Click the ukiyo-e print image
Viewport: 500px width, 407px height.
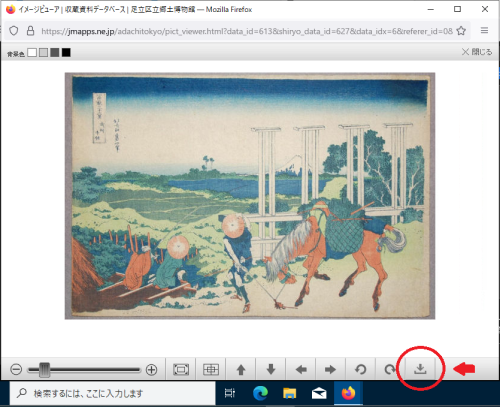tap(250, 196)
